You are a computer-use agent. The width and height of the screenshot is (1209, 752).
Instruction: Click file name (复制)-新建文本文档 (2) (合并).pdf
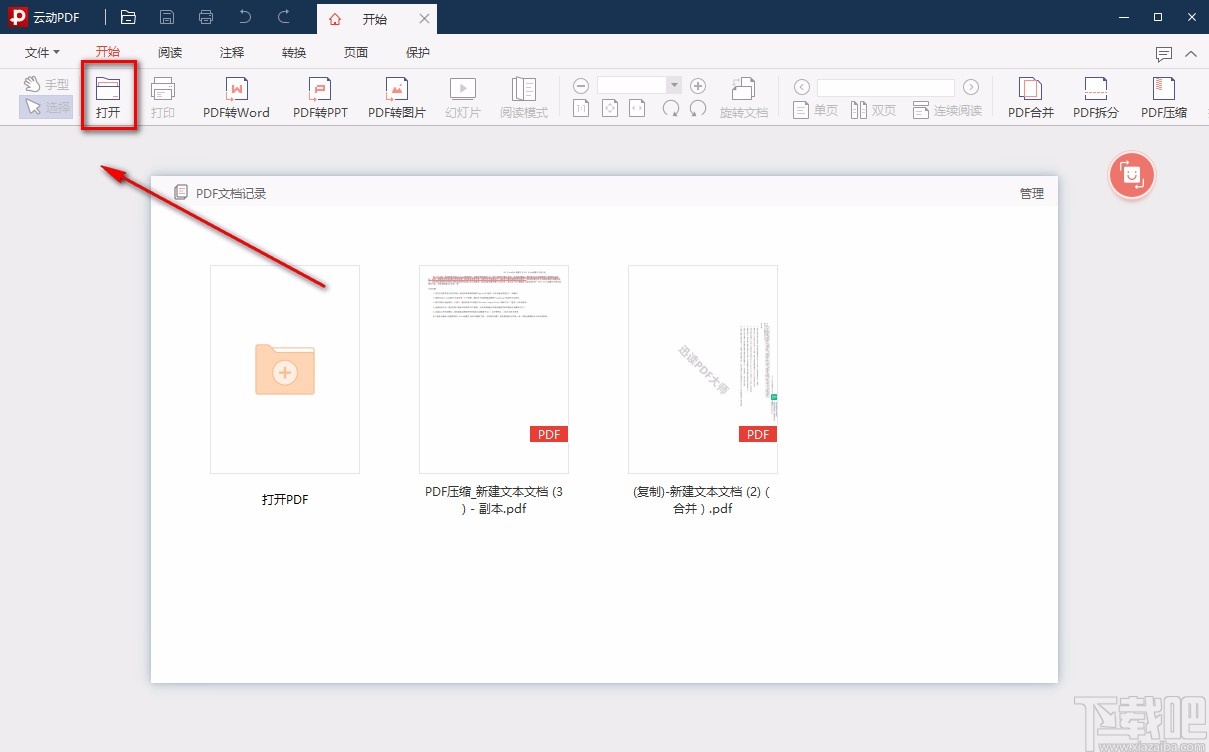click(702, 500)
